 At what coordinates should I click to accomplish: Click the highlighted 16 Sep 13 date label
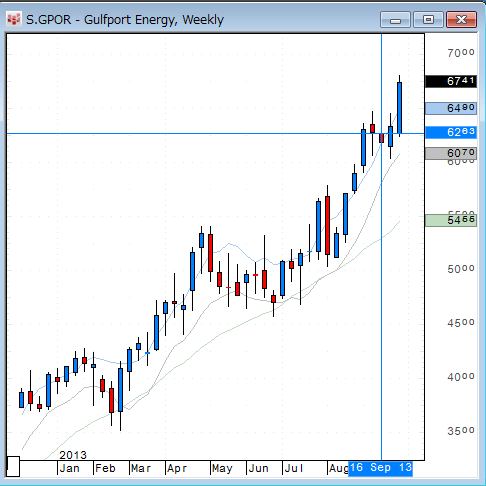380,468
